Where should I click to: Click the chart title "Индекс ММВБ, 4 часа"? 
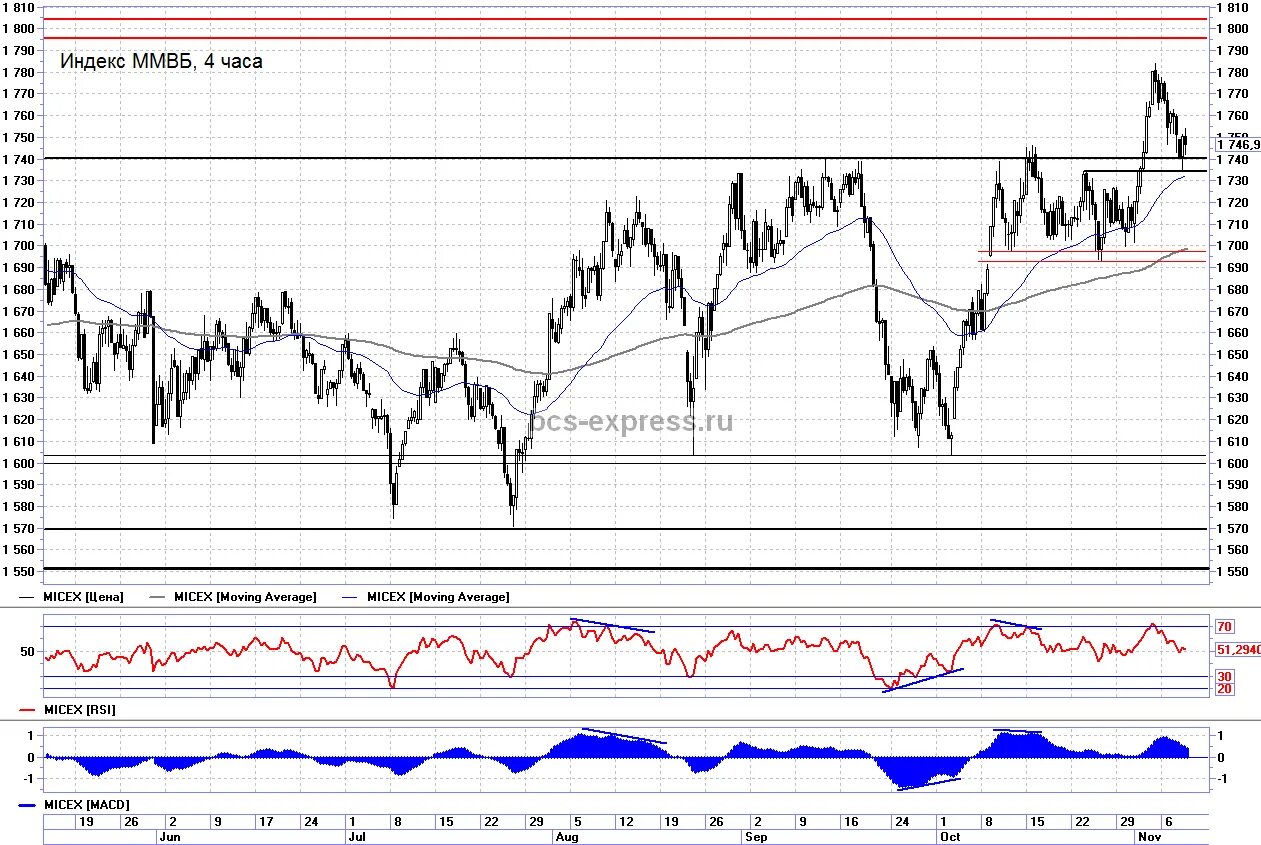[161, 61]
